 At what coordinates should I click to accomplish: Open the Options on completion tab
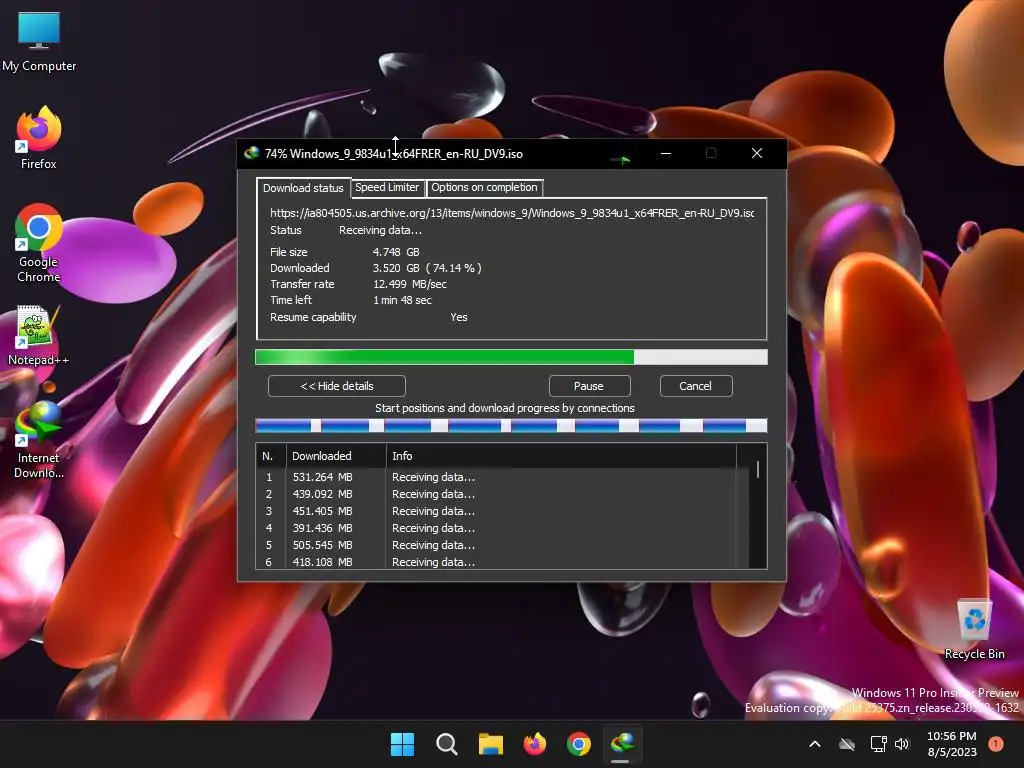coord(484,187)
